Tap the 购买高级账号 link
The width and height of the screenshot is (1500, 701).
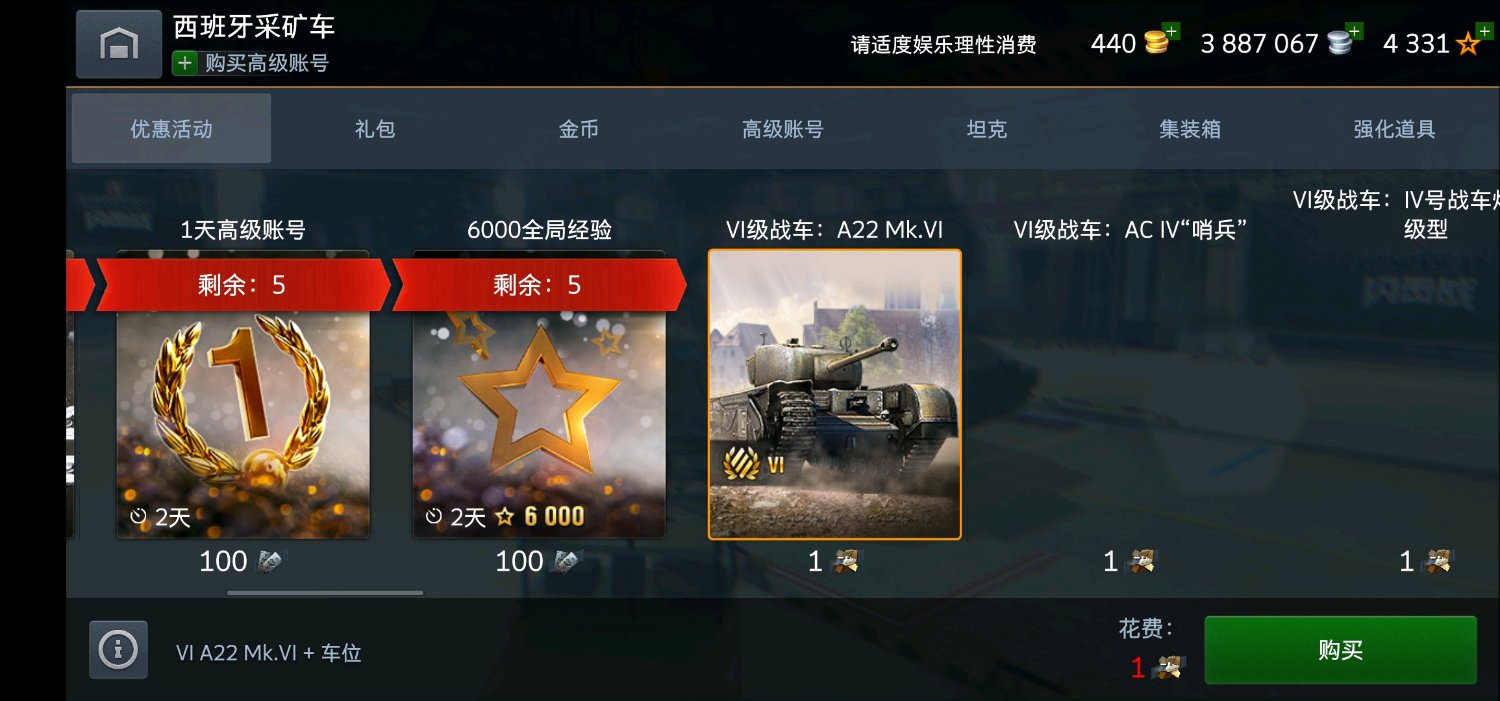point(267,63)
